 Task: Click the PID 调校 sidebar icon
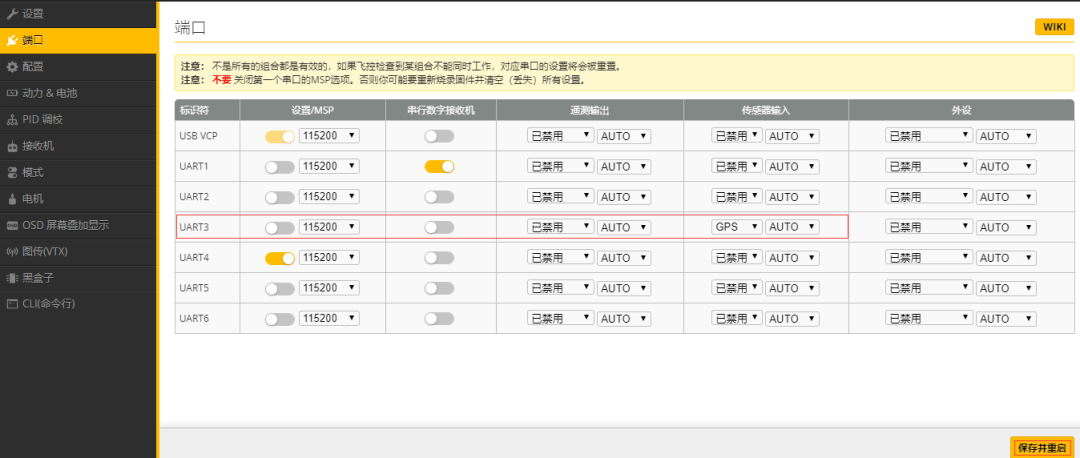[x=12, y=119]
